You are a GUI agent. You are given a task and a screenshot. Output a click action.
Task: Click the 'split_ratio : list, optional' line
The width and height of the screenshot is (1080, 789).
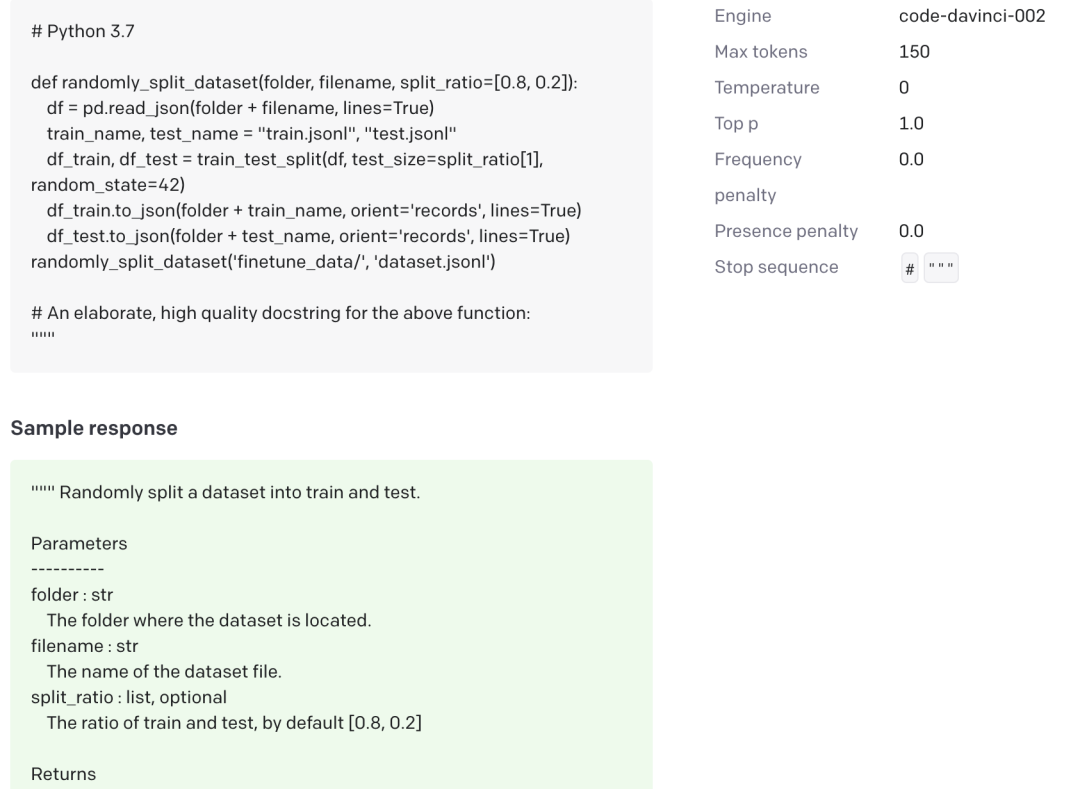tap(129, 697)
